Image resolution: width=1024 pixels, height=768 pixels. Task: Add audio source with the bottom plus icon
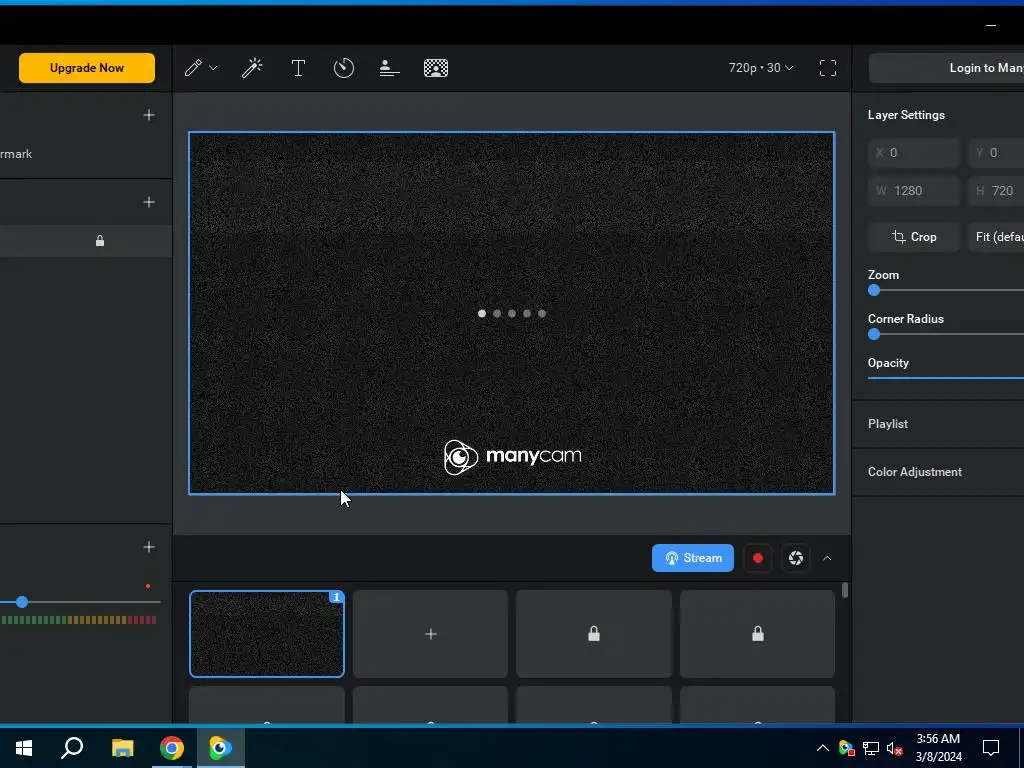(149, 547)
